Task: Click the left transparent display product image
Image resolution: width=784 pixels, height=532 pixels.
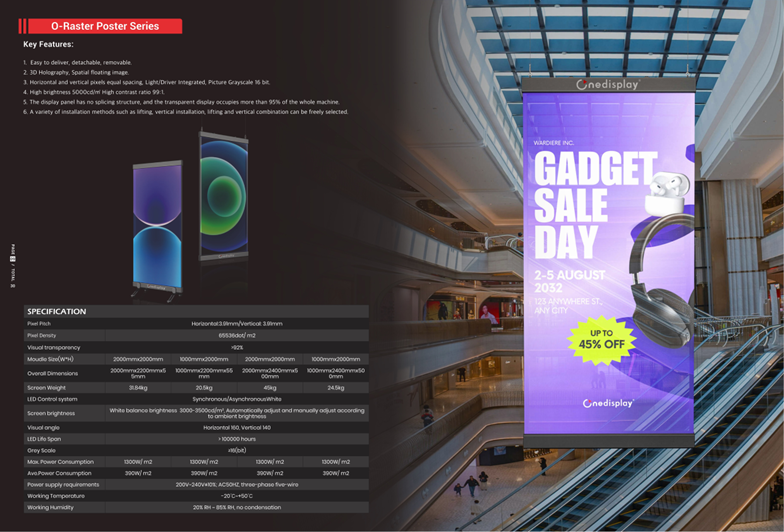Action: pos(158,230)
